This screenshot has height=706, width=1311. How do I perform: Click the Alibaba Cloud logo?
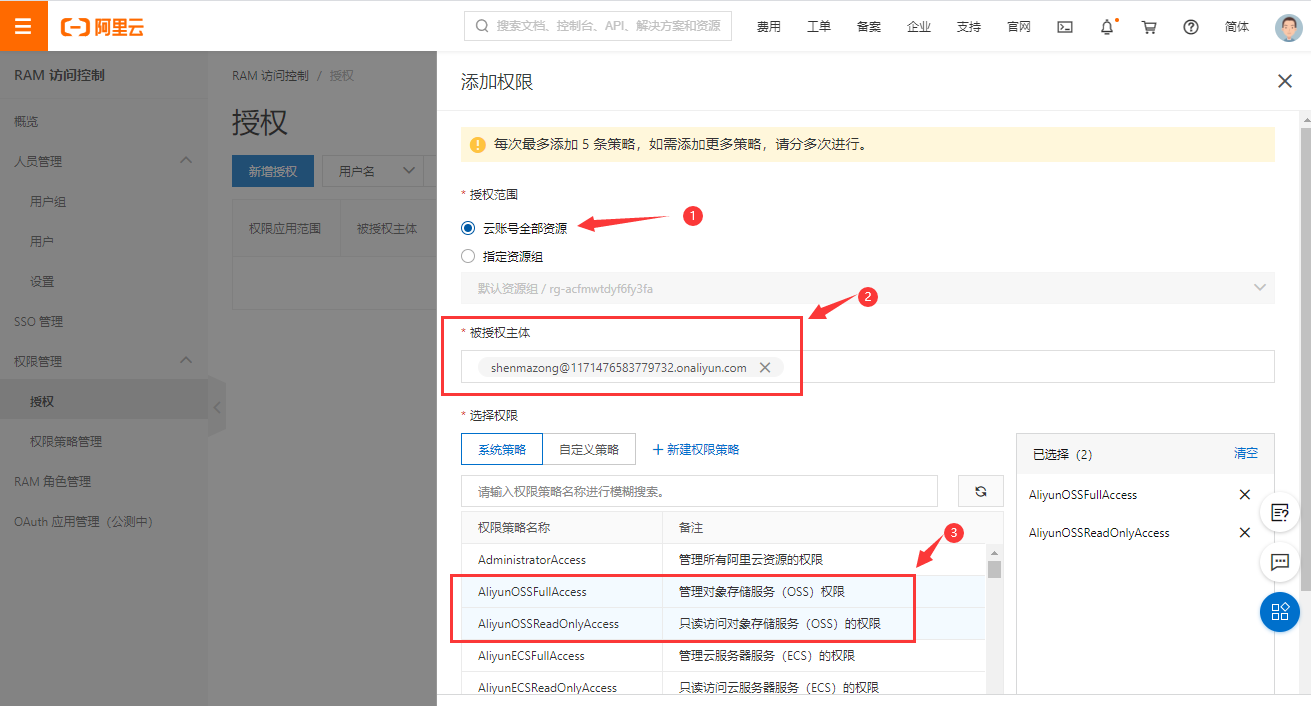tap(103, 27)
